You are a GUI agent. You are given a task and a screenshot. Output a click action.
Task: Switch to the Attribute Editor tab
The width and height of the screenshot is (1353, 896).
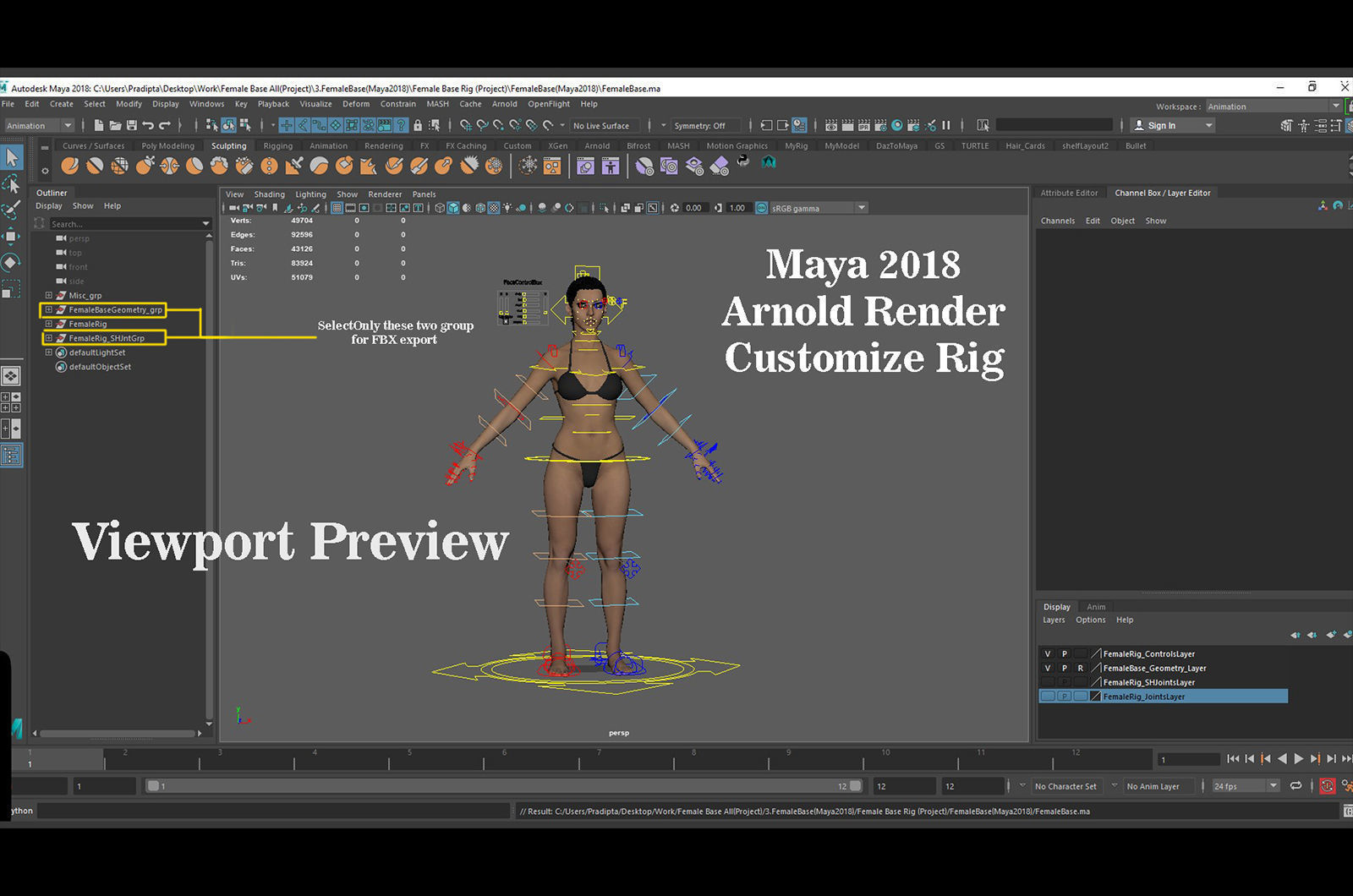pos(1069,193)
